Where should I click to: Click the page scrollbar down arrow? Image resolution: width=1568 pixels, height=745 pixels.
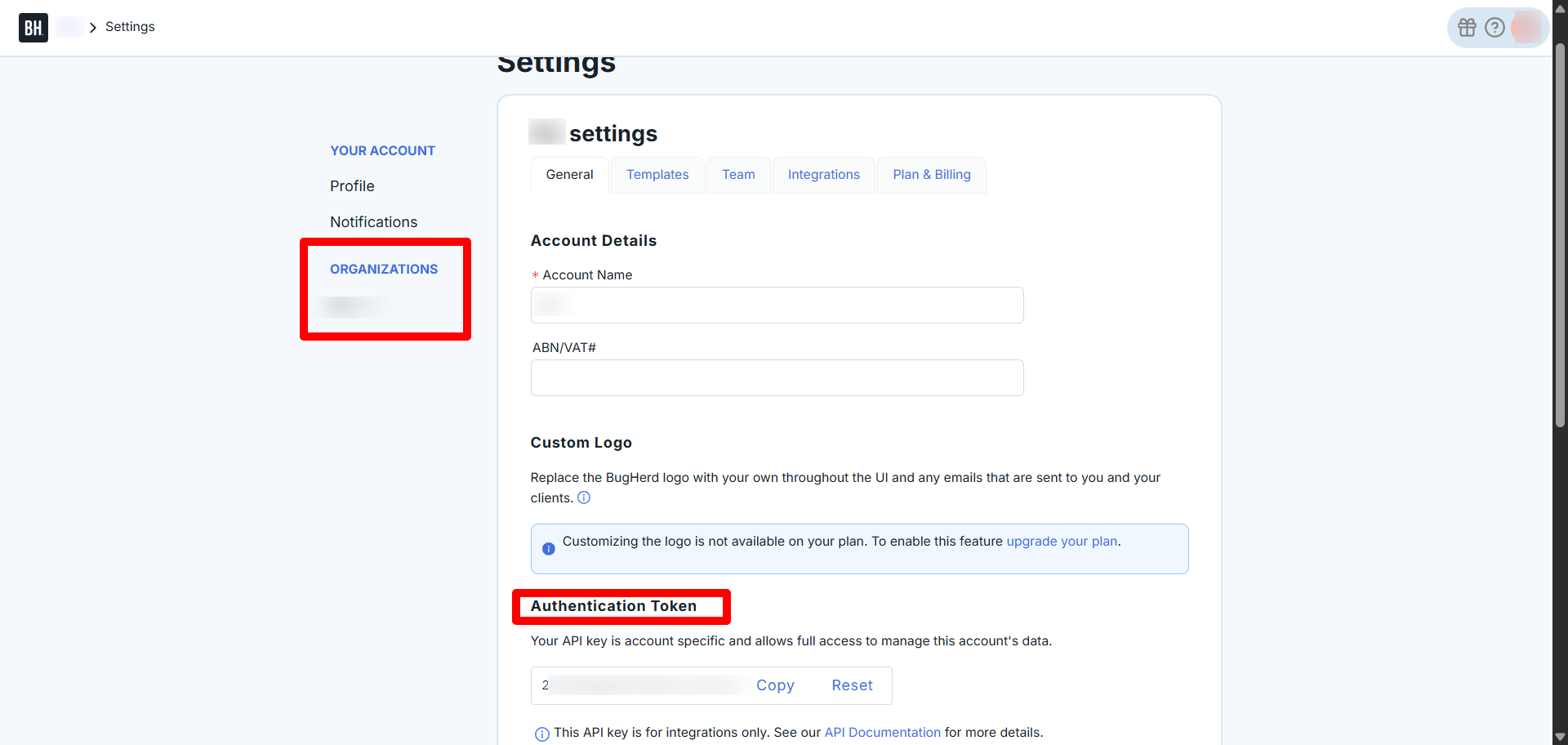(x=1560, y=737)
